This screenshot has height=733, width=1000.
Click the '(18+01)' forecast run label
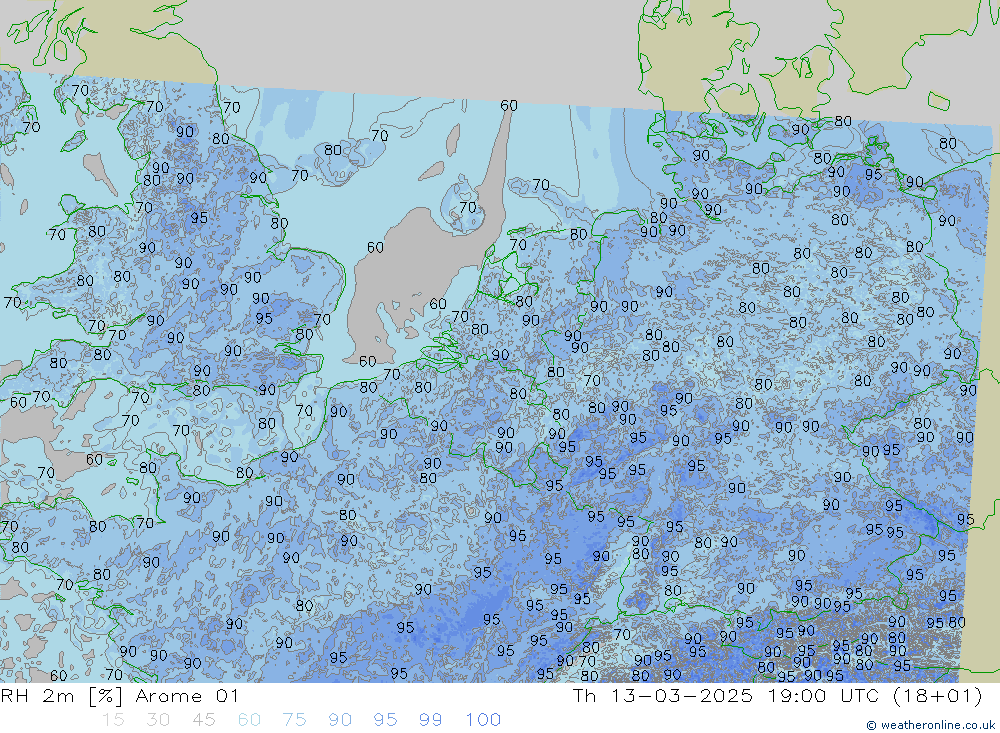tap(938, 695)
